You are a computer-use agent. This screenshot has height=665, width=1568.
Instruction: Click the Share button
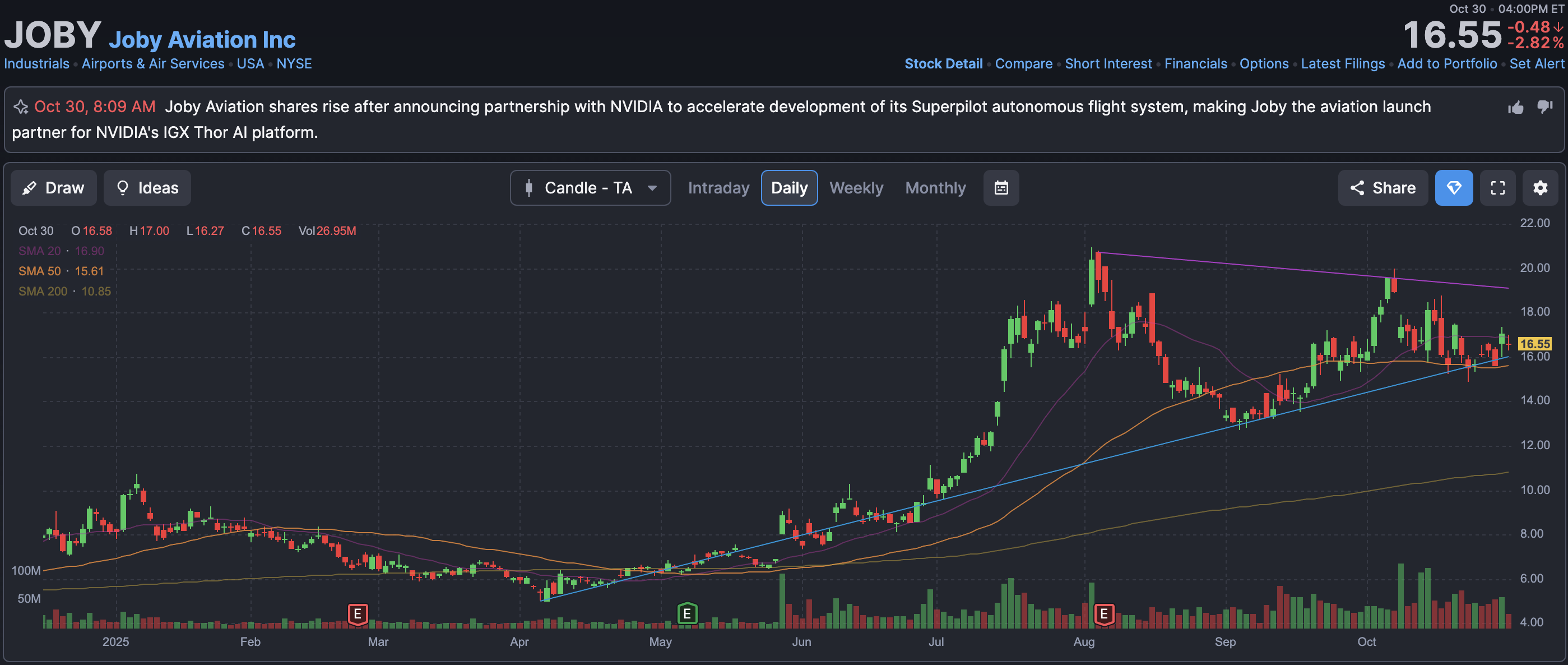pyautogui.click(x=1383, y=188)
